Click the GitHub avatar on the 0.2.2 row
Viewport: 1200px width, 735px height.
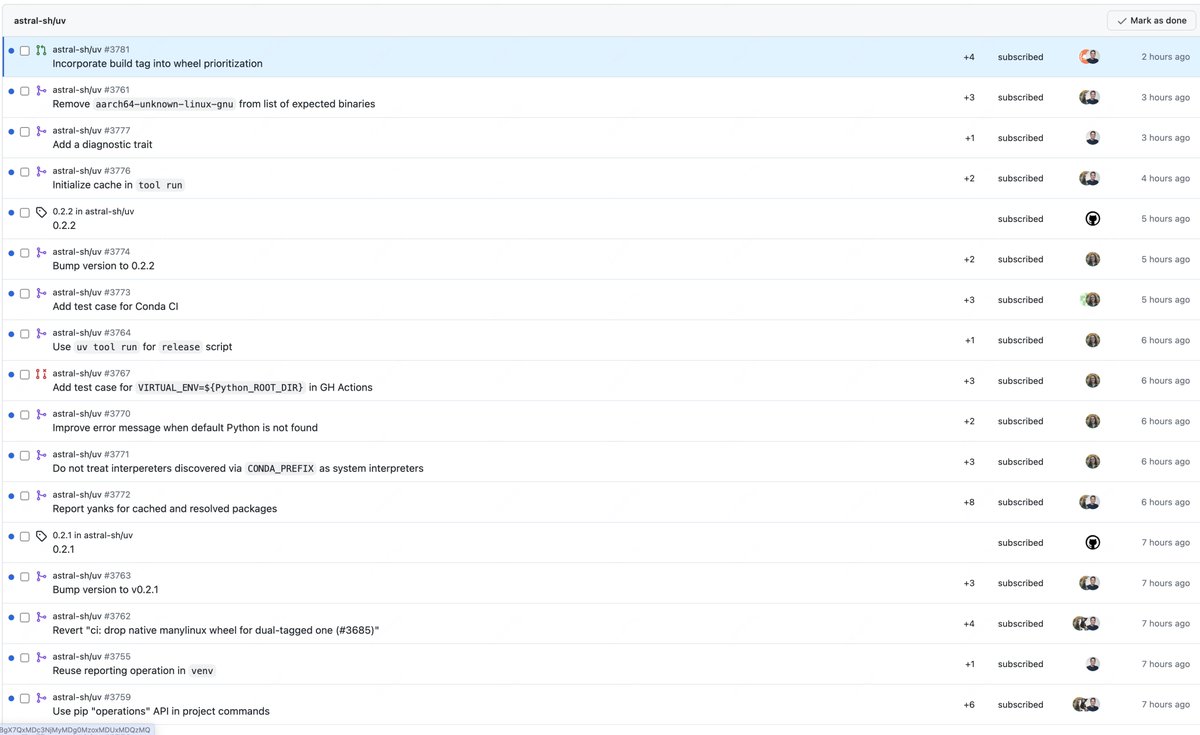point(1093,219)
